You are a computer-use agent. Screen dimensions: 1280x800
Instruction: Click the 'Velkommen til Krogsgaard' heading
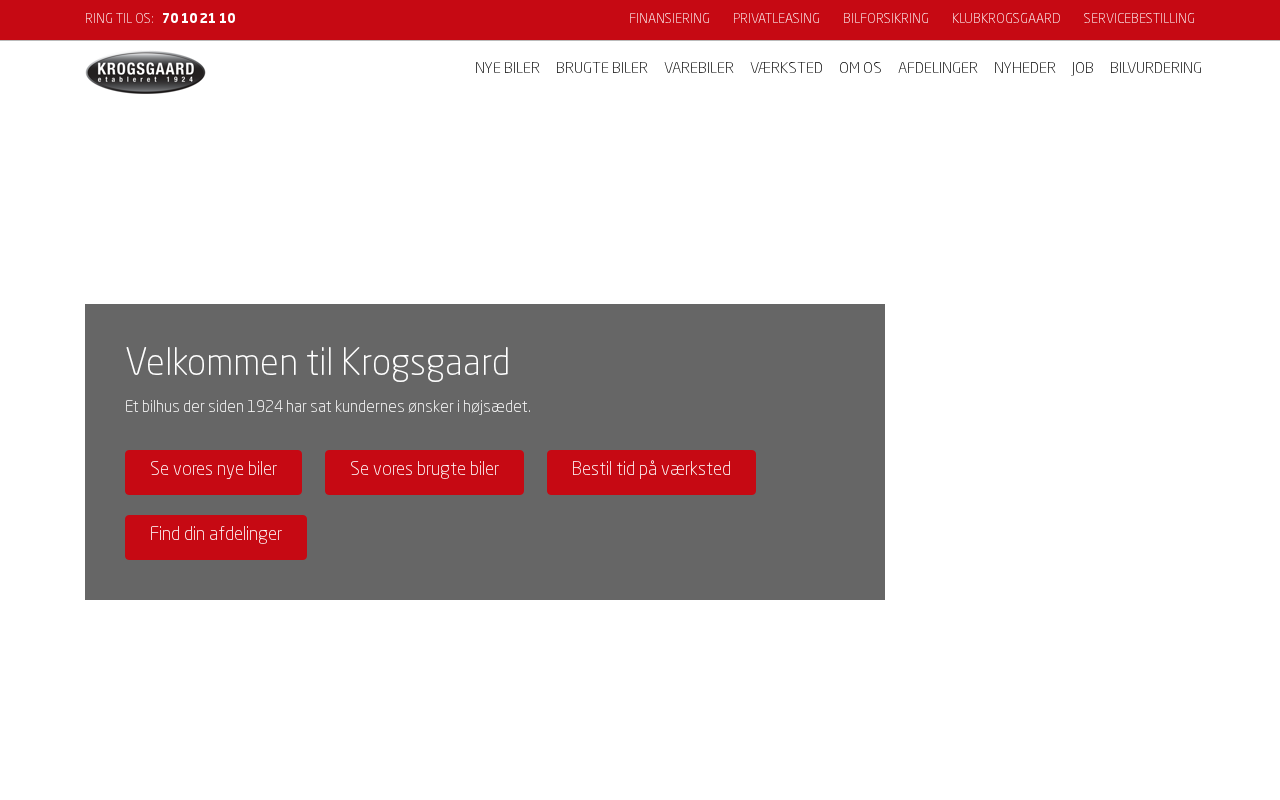pyautogui.click(x=318, y=363)
